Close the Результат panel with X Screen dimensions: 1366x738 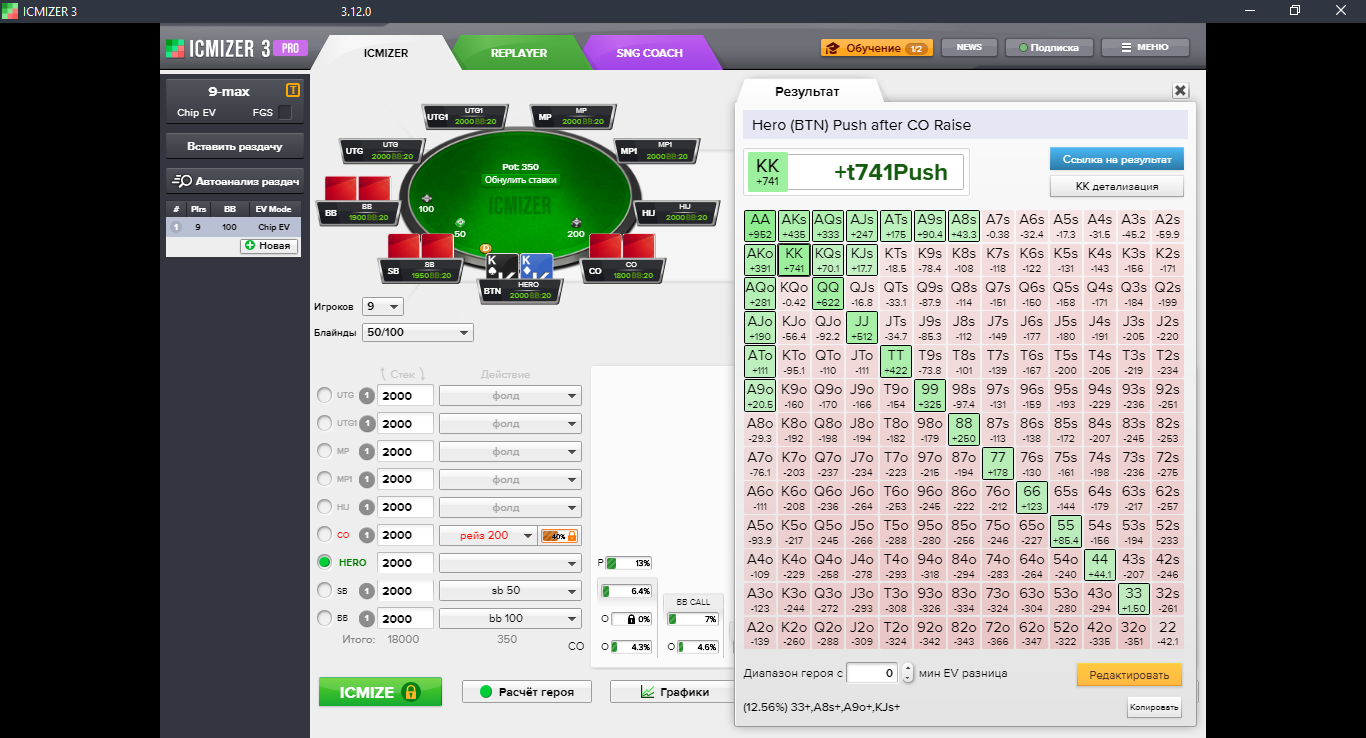1180,90
